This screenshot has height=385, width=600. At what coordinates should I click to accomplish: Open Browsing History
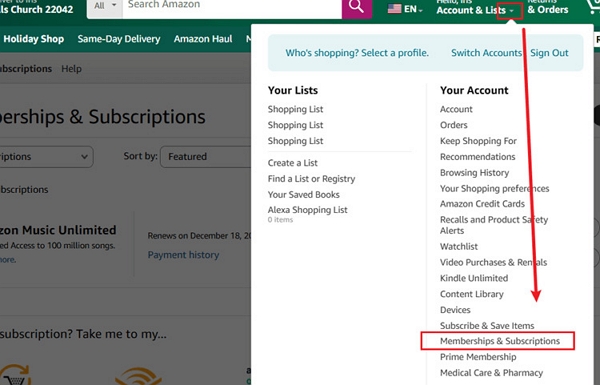(474, 173)
